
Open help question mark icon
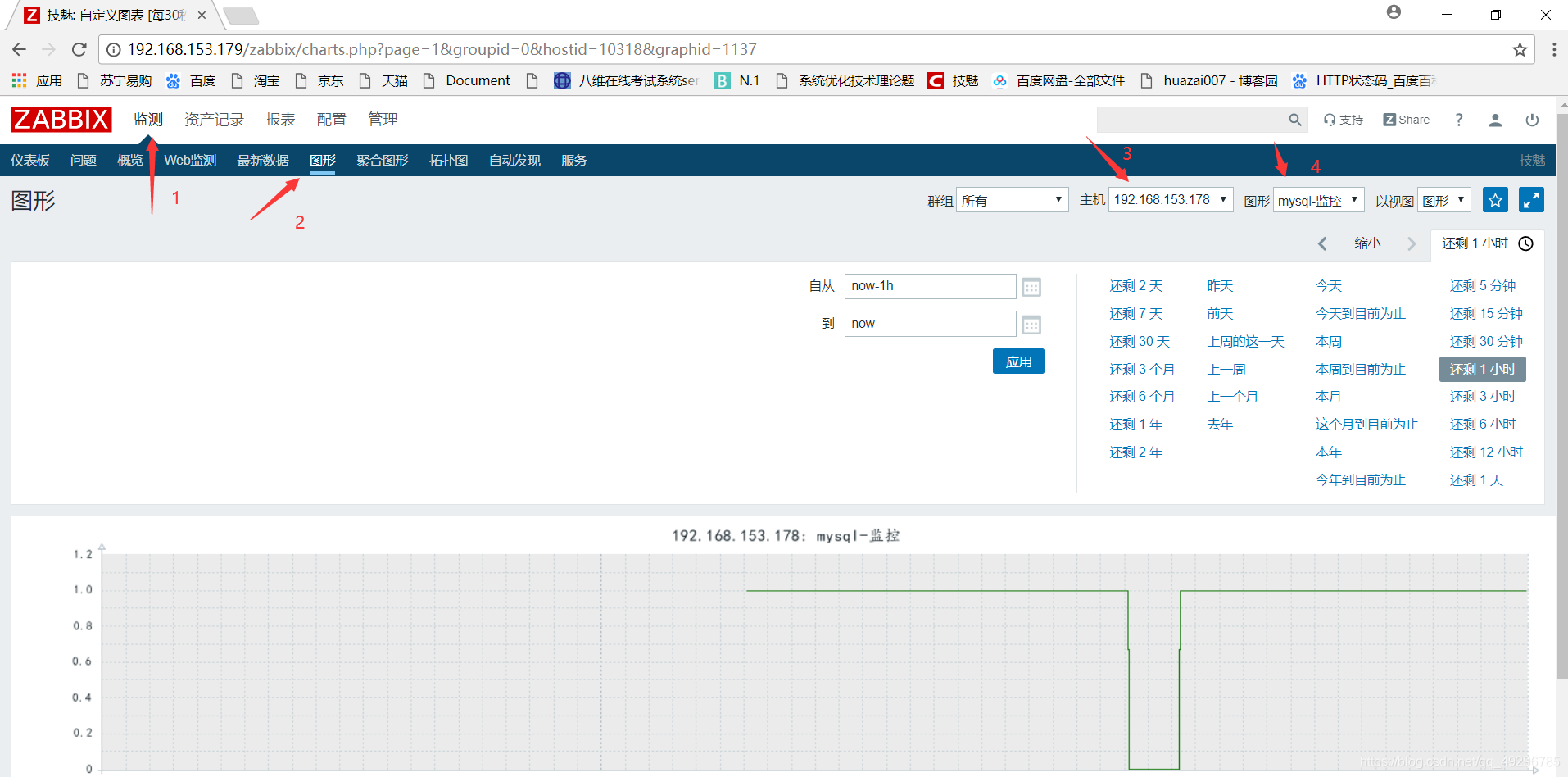point(1459,120)
